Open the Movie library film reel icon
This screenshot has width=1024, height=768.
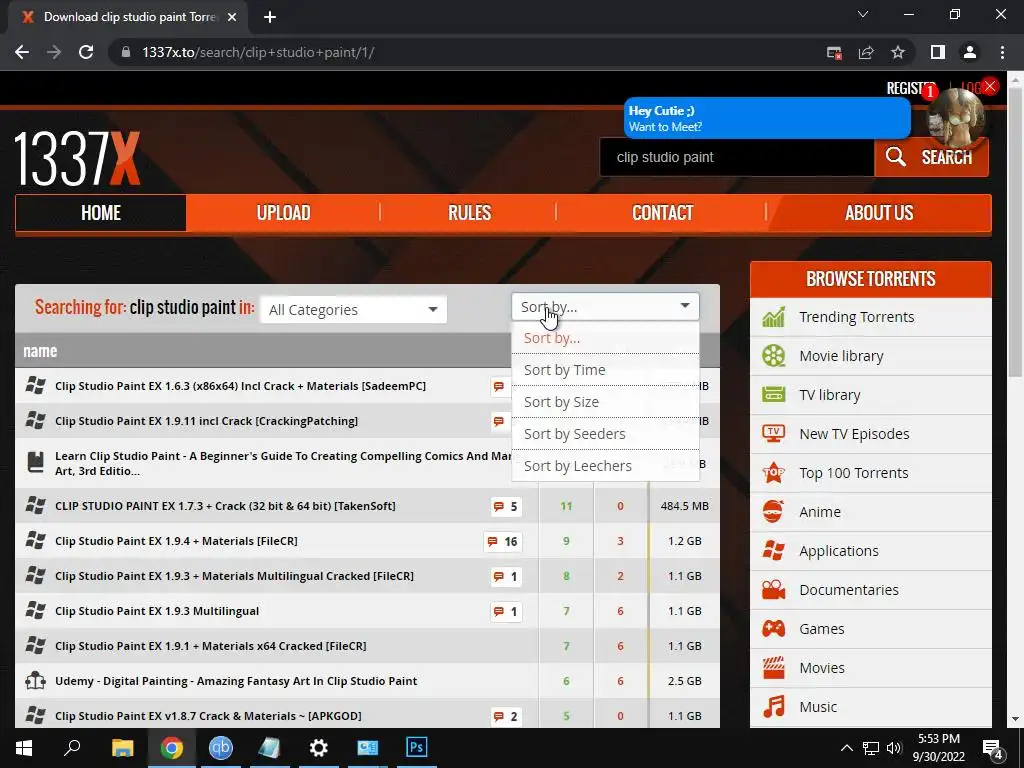pyautogui.click(x=774, y=356)
